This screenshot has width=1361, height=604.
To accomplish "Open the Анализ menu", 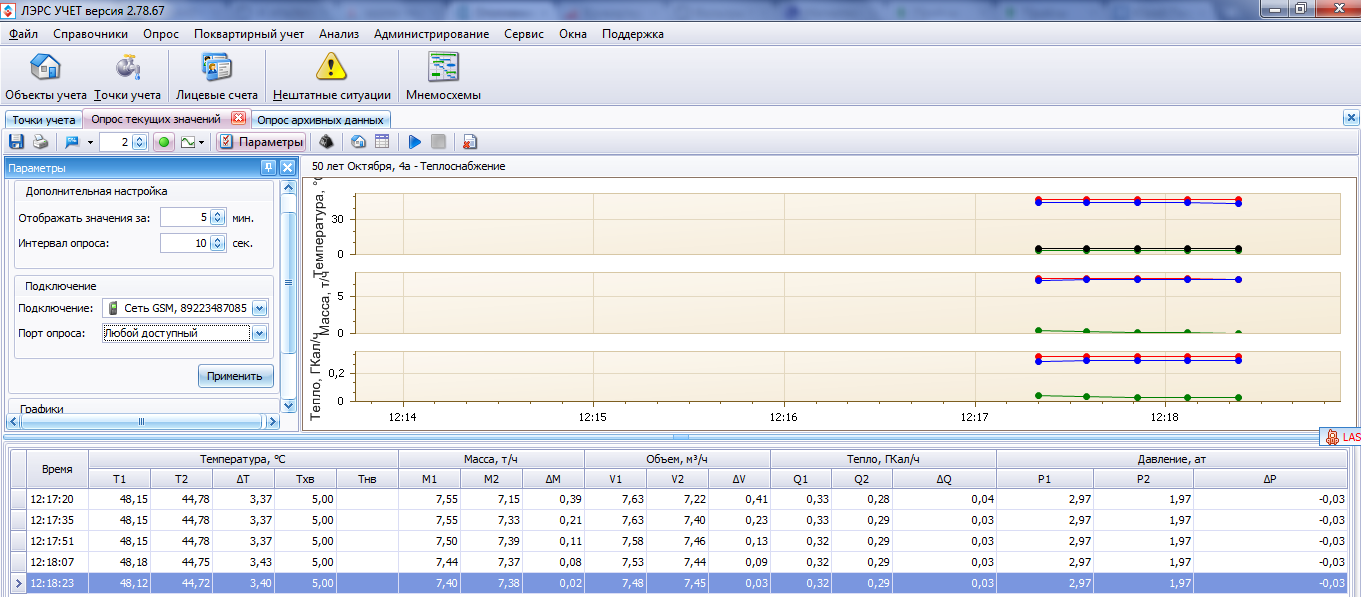I will pyautogui.click(x=339, y=33).
